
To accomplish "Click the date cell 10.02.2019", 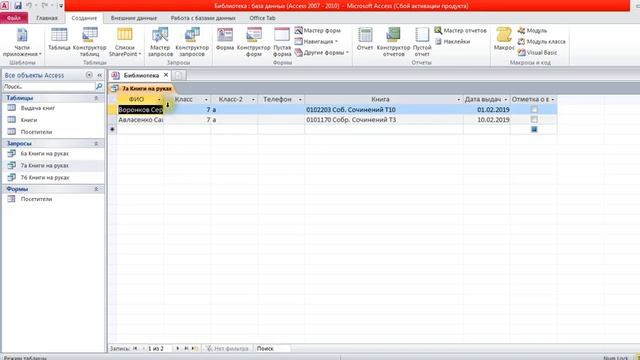I will coord(487,120).
